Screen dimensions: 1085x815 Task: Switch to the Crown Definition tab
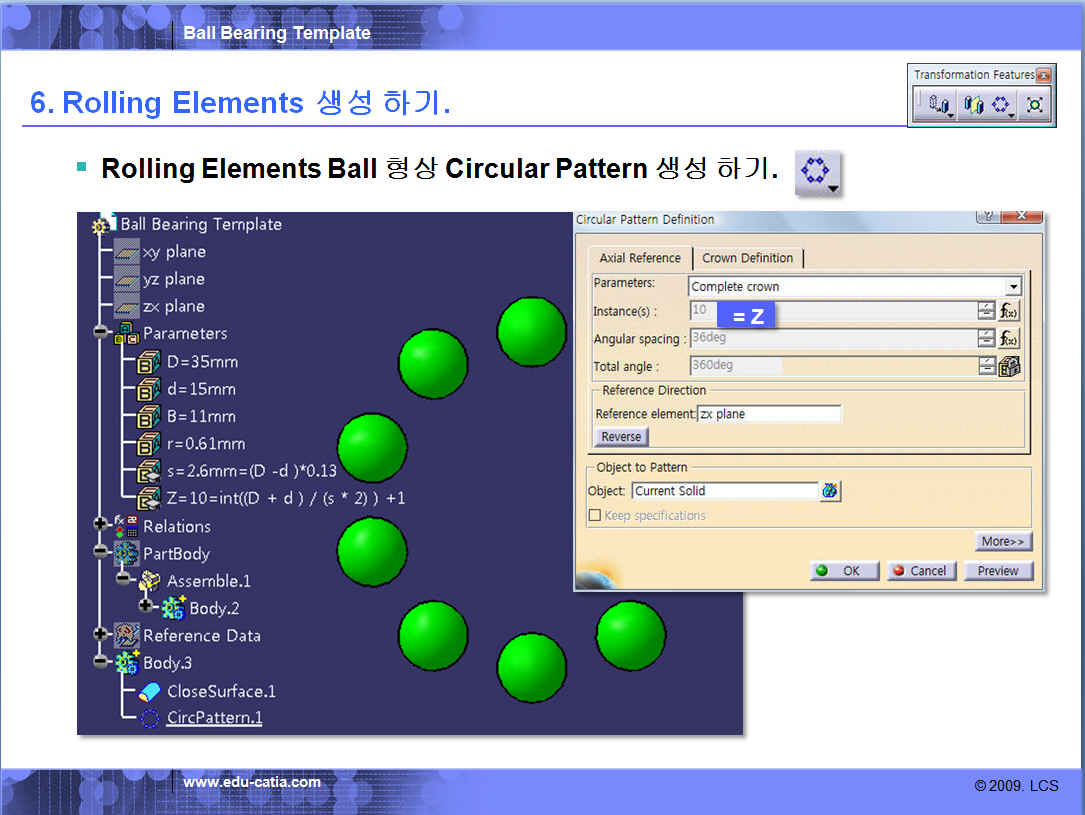[x=747, y=258]
